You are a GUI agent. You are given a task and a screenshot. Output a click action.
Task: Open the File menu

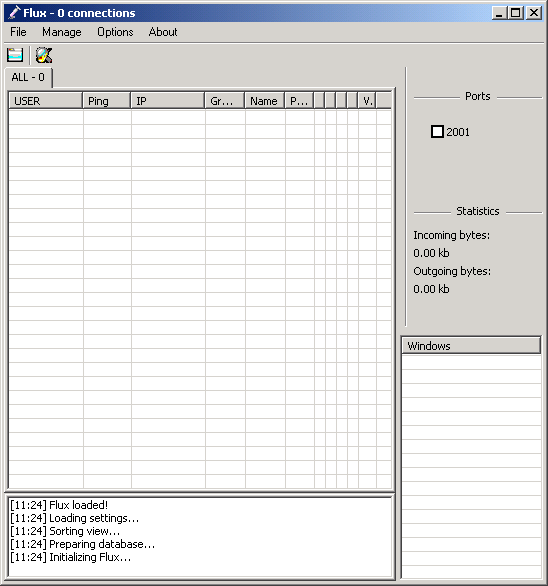18,32
